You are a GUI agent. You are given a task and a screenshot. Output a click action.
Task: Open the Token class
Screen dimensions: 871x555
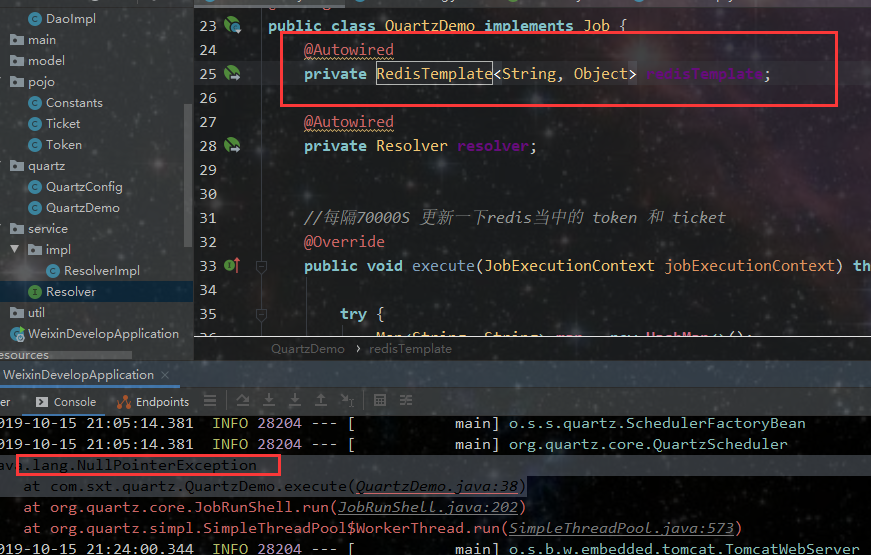63,145
